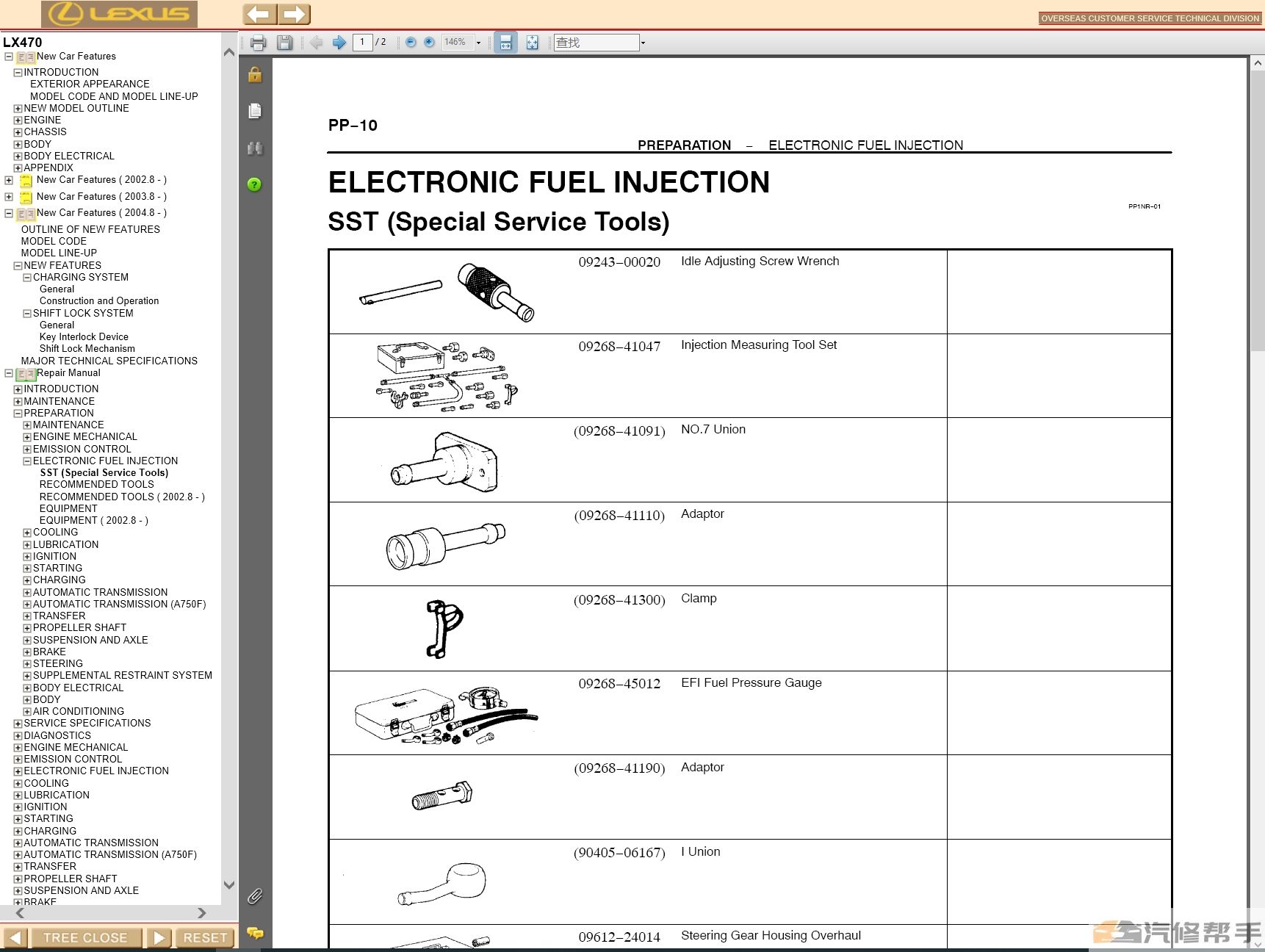Click the right arrow beside RESET

tap(159, 938)
